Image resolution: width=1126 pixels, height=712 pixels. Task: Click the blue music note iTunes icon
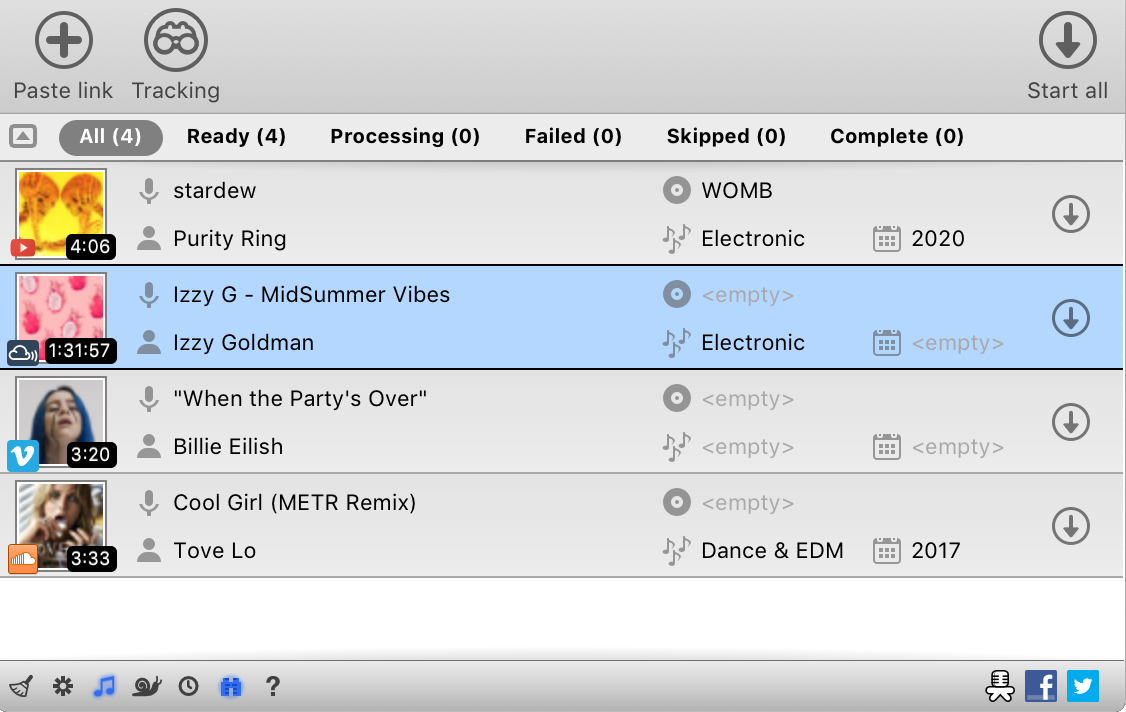(105, 686)
